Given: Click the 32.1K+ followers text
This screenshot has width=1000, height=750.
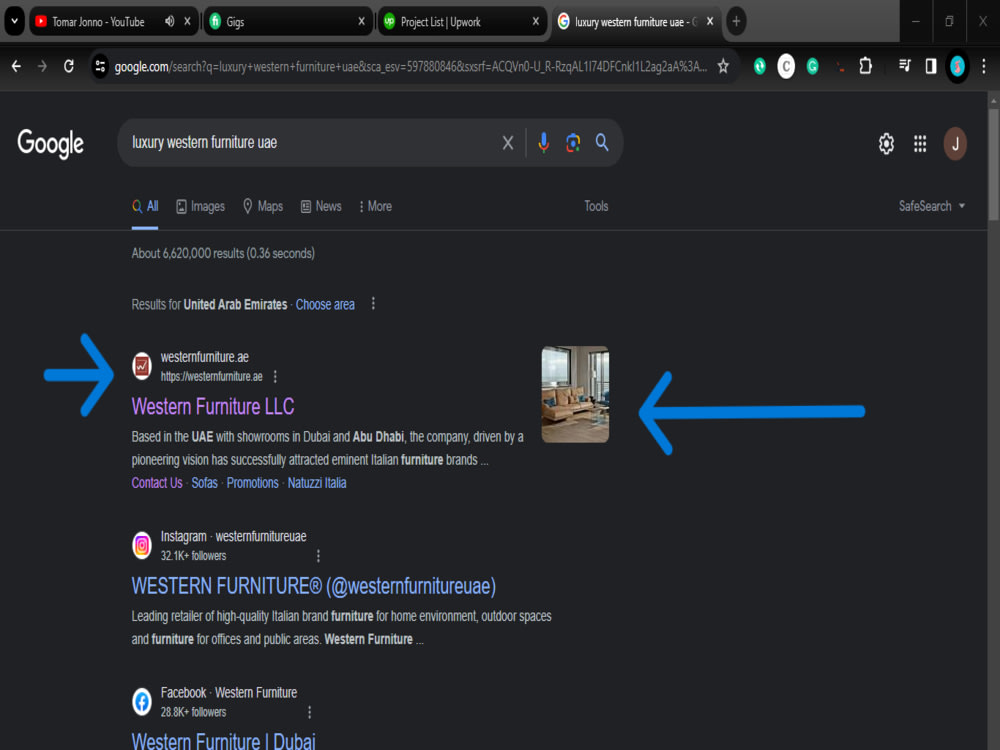Looking at the screenshot, I should click(x=193, y=556).
